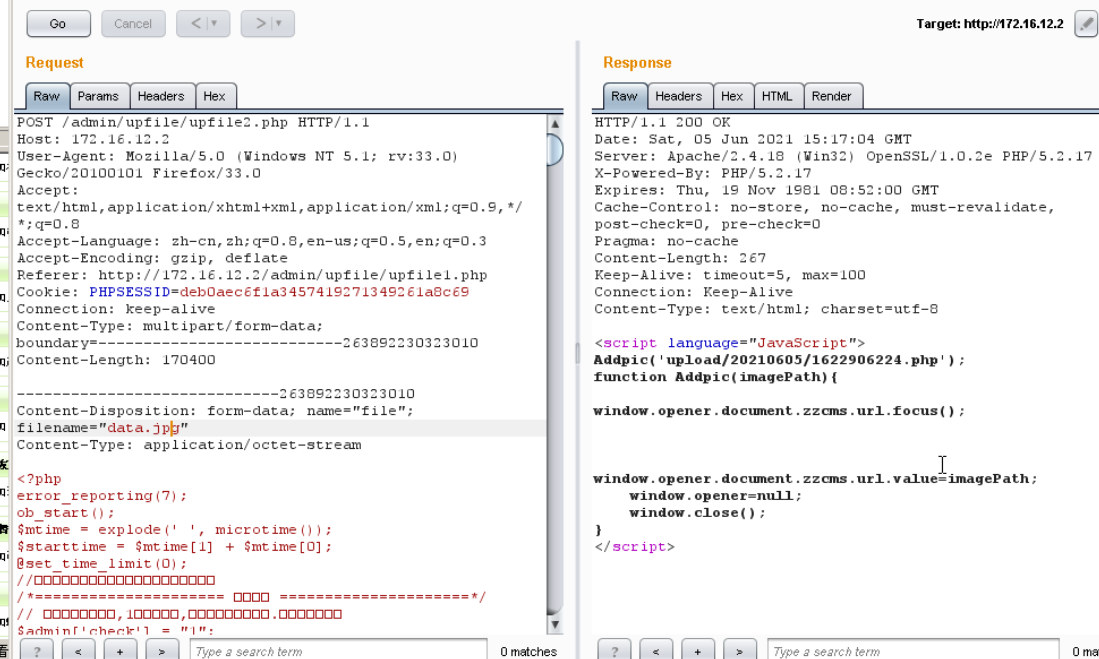Viewport: 1099px width, 659px height.
Task: Click the Go button to send request
Action: point(58,24)
